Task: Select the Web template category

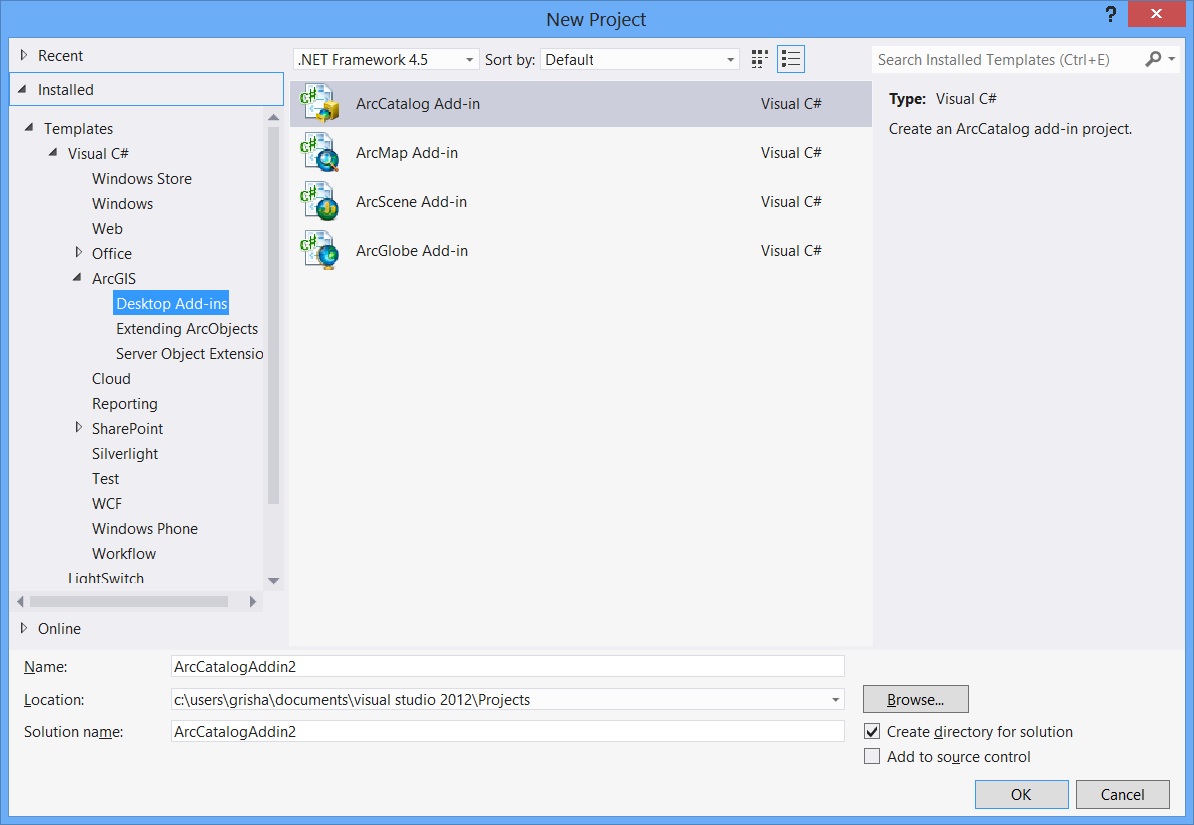Action: coord(107,229)
